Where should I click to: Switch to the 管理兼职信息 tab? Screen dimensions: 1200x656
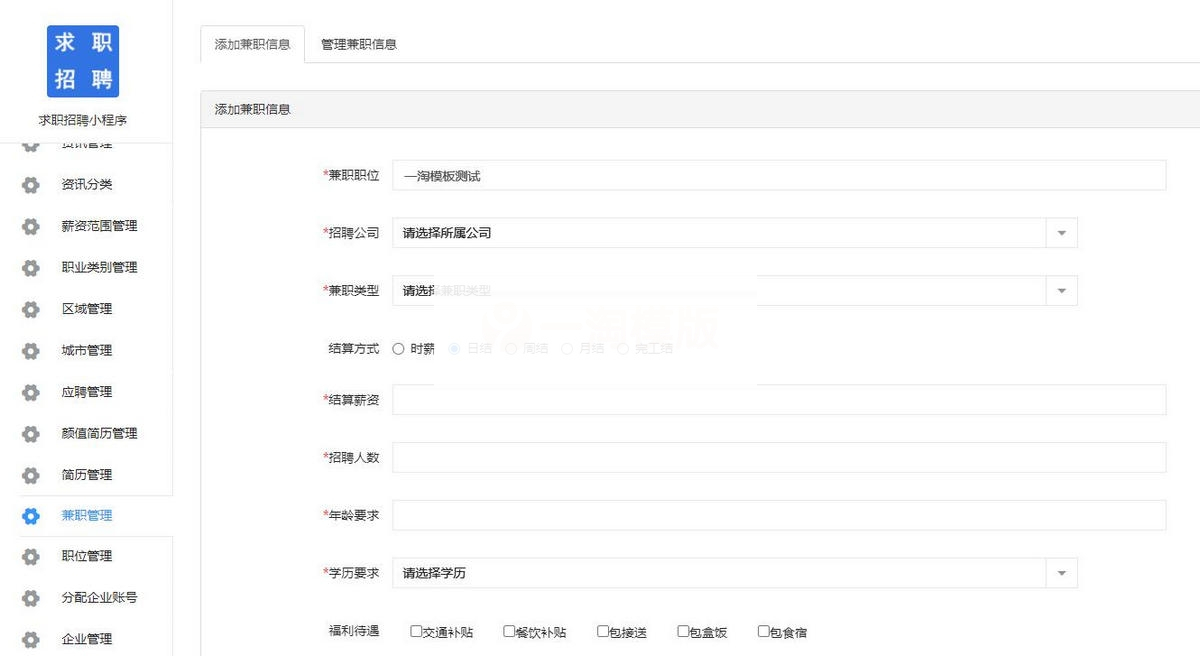tap(357, 44)
